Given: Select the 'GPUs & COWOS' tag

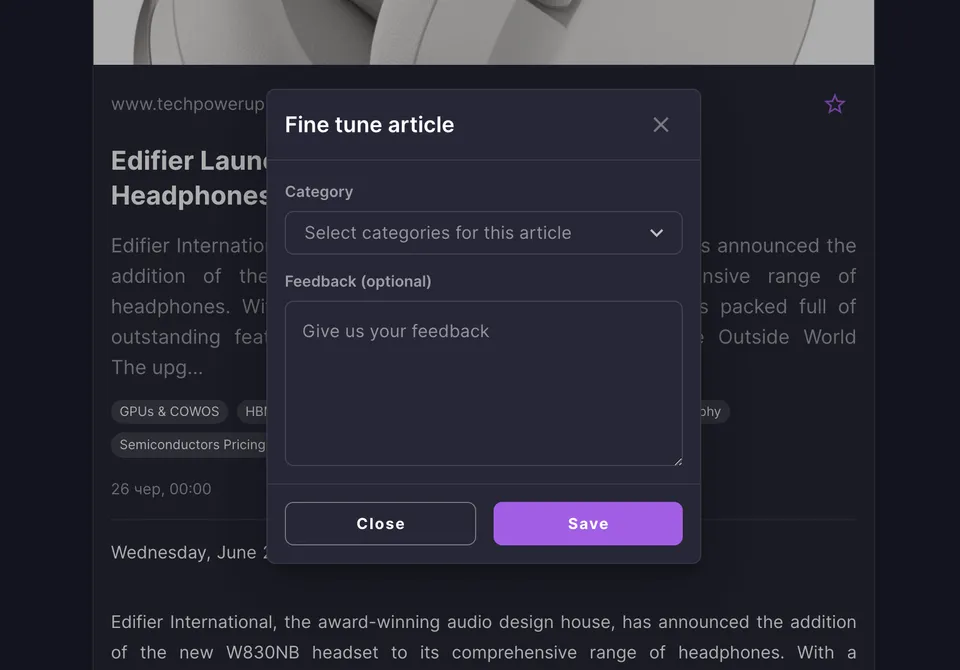Looking at the screenshot, I should tap(169, 412).
